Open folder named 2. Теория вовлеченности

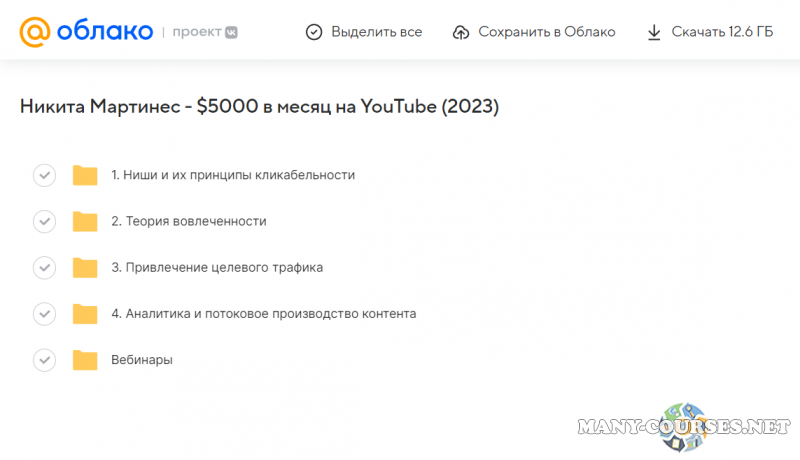point(189,222)
